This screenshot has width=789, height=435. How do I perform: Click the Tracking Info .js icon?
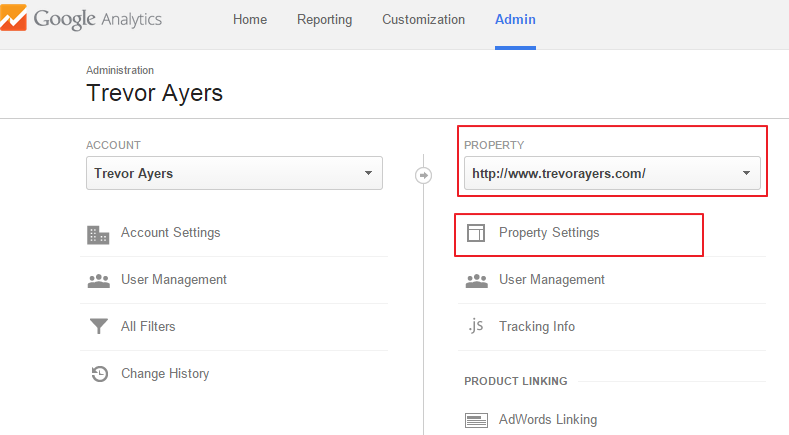[x=476, y=326]
